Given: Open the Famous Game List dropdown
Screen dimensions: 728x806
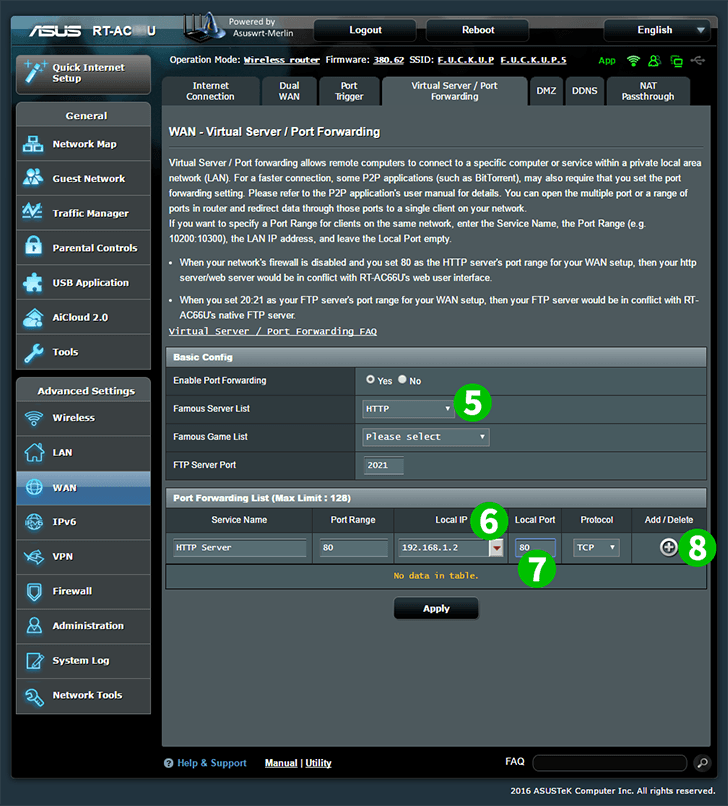Looking at the screenshot, I should click(426, 437).
